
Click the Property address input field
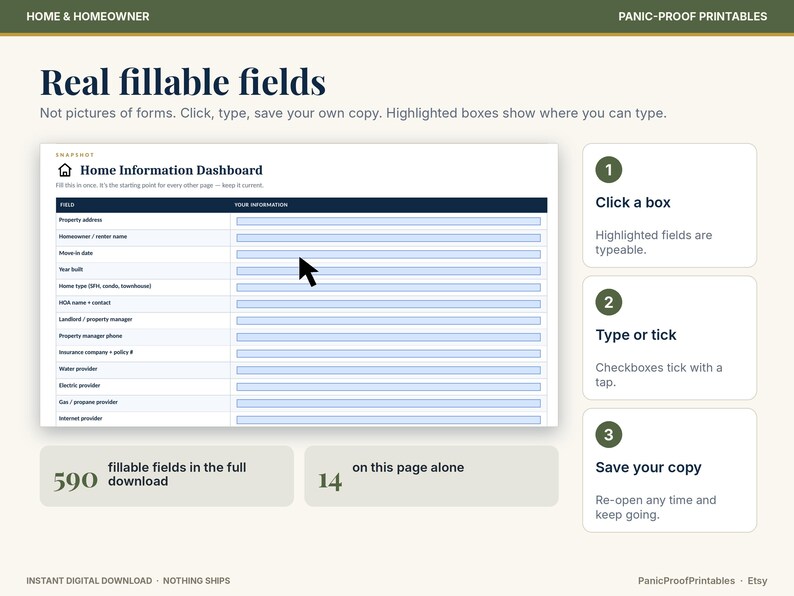[388, 221]
